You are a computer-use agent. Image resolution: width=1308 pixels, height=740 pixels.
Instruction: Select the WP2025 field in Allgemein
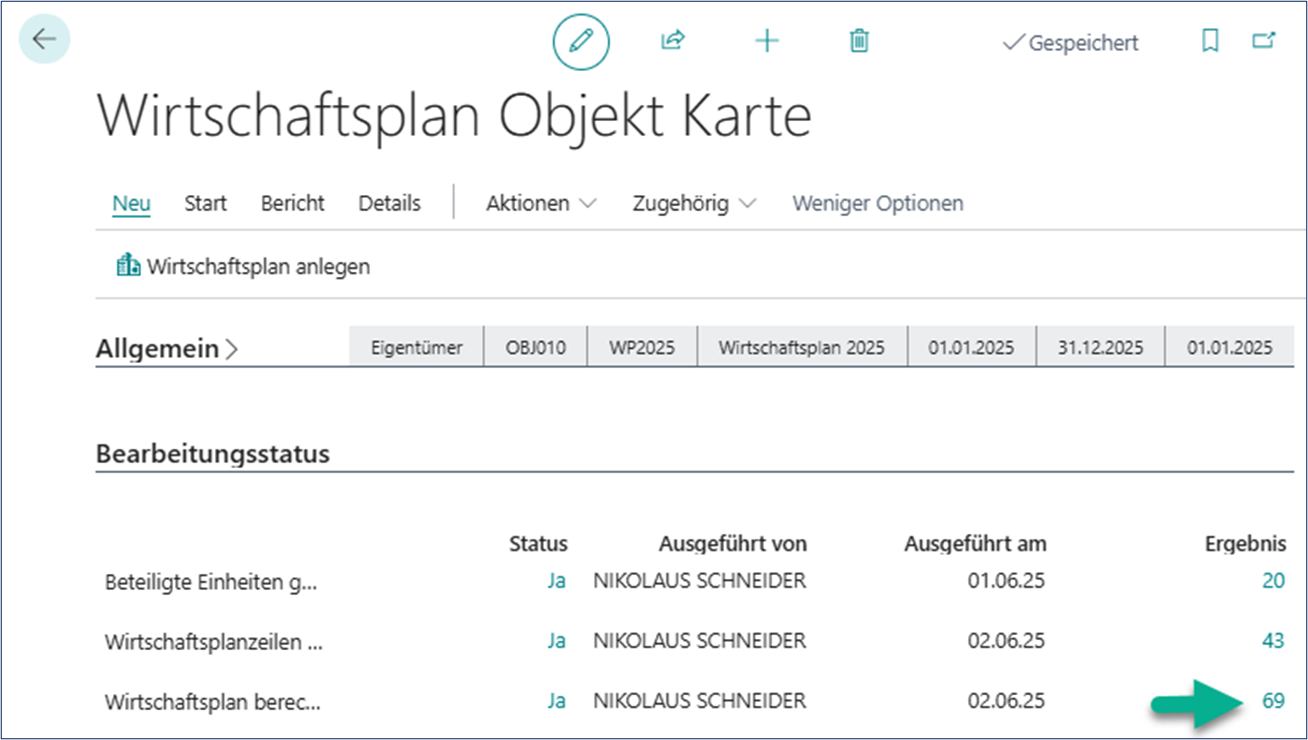click(642, 345)
